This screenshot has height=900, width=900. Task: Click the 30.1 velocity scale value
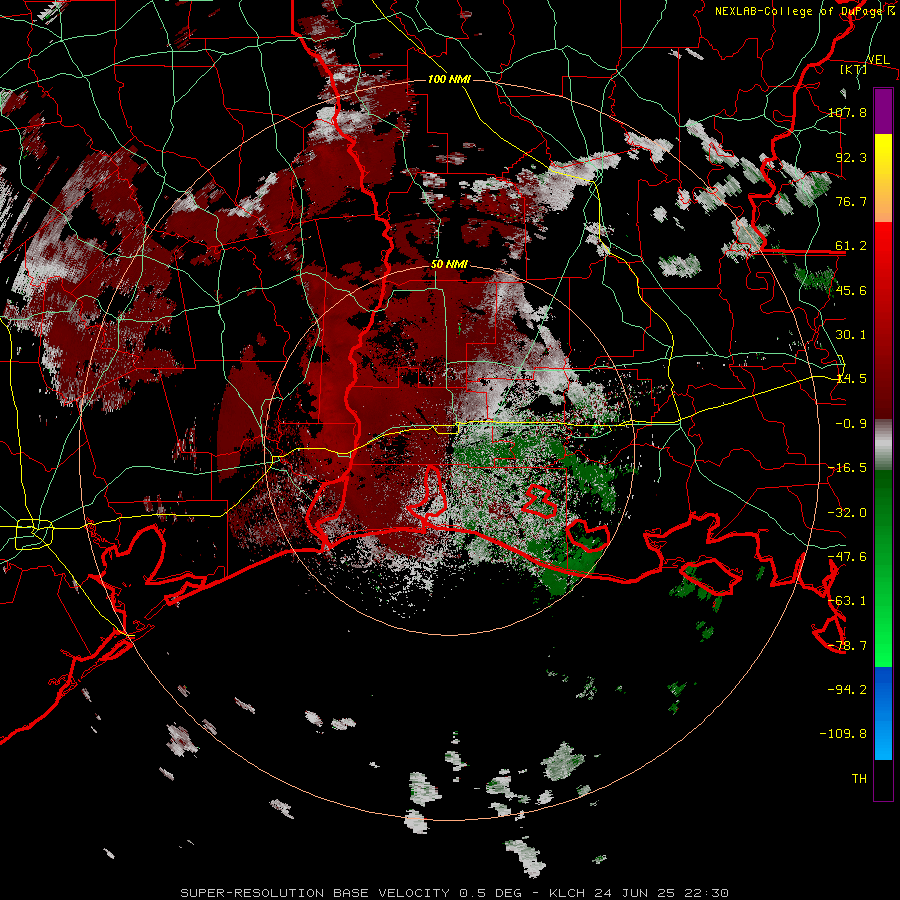pyautogui.click(x=851, y=335)
